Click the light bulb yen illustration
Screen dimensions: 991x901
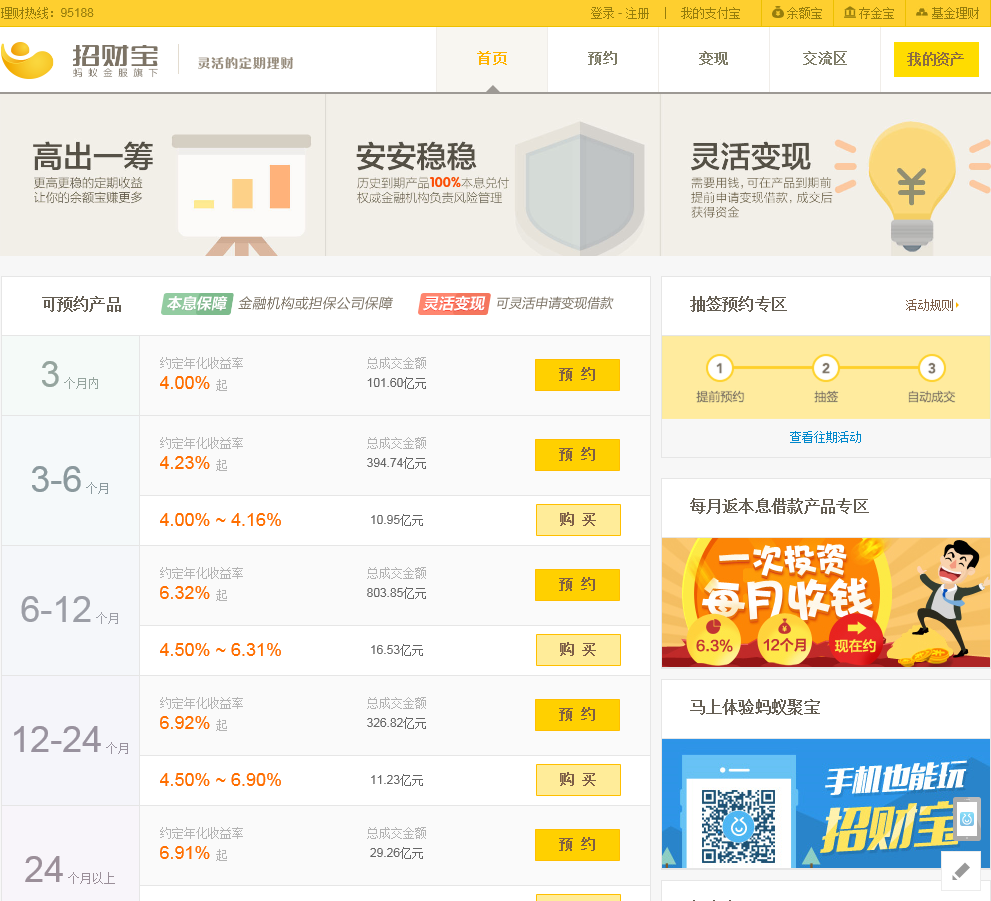911,187
